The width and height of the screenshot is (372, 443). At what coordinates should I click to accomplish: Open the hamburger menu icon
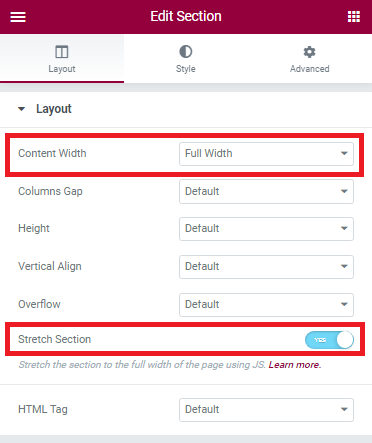click(18, 17)
